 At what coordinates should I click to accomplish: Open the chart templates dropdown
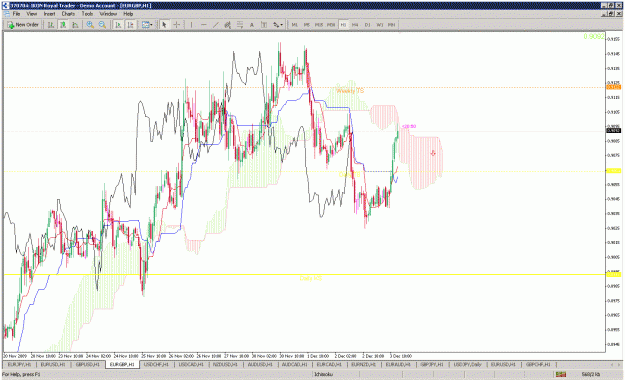(x=147, y=25)
